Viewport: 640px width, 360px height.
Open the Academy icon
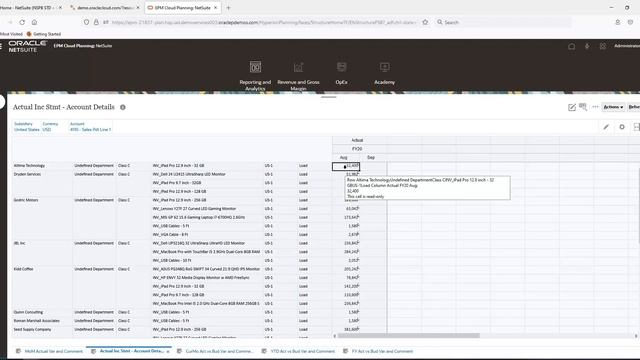point(384,67)
